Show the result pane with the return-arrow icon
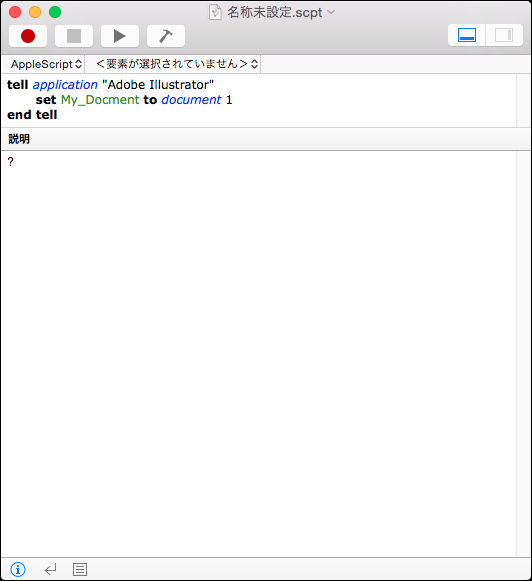532x581 pixels. tap(50, 569)
